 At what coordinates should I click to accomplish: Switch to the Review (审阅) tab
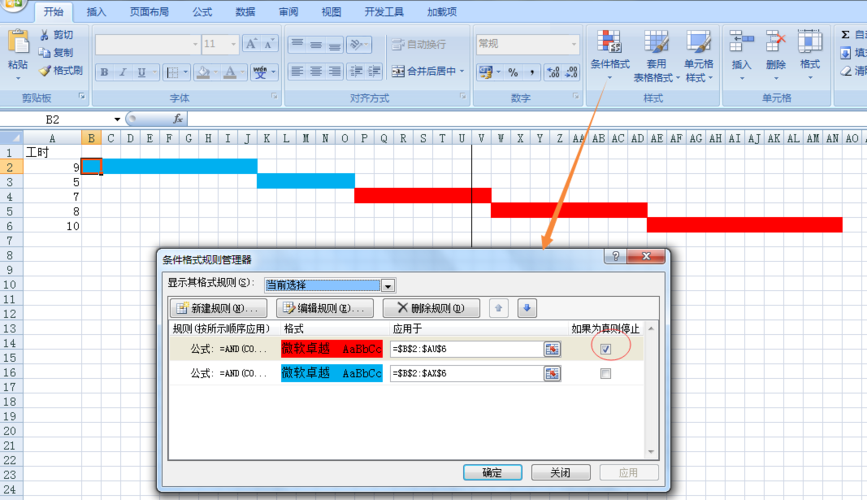click(288, 12)
